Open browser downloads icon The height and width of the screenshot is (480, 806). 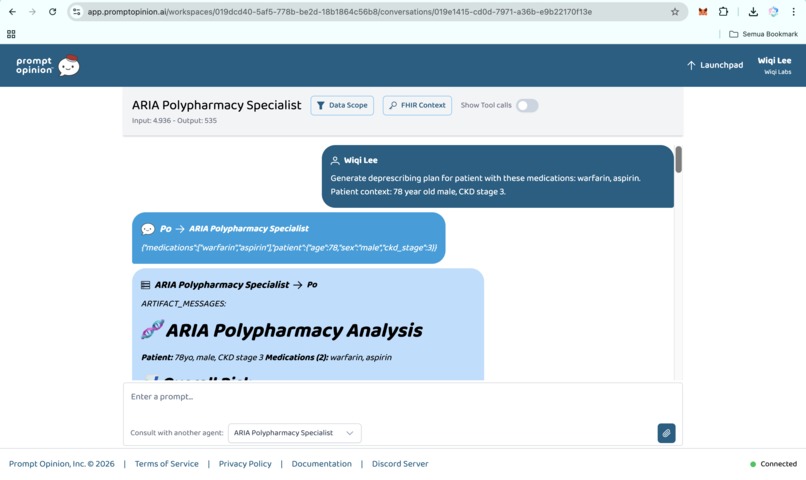click(753, 11)
